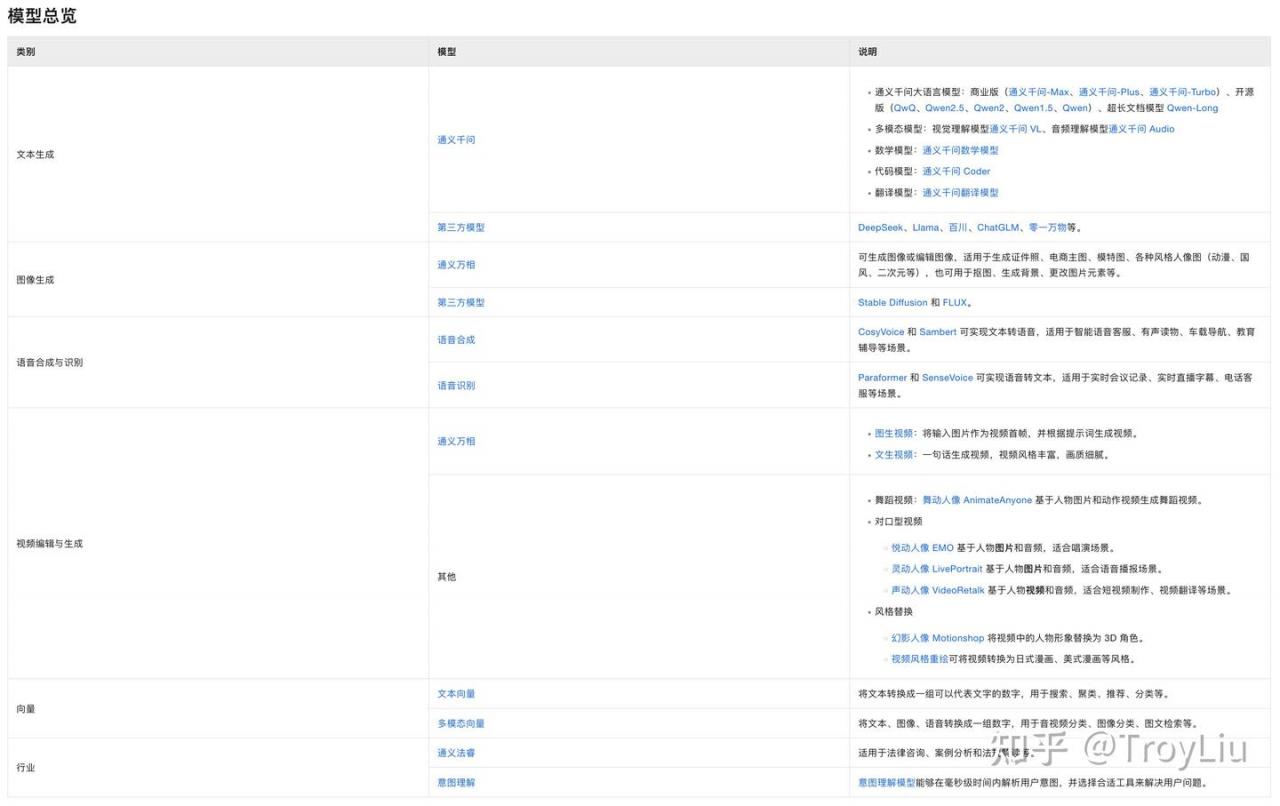Open 通义万相 link in the 图像生成 row
Screen dimensions: 1280x806
tap(456, 265)
